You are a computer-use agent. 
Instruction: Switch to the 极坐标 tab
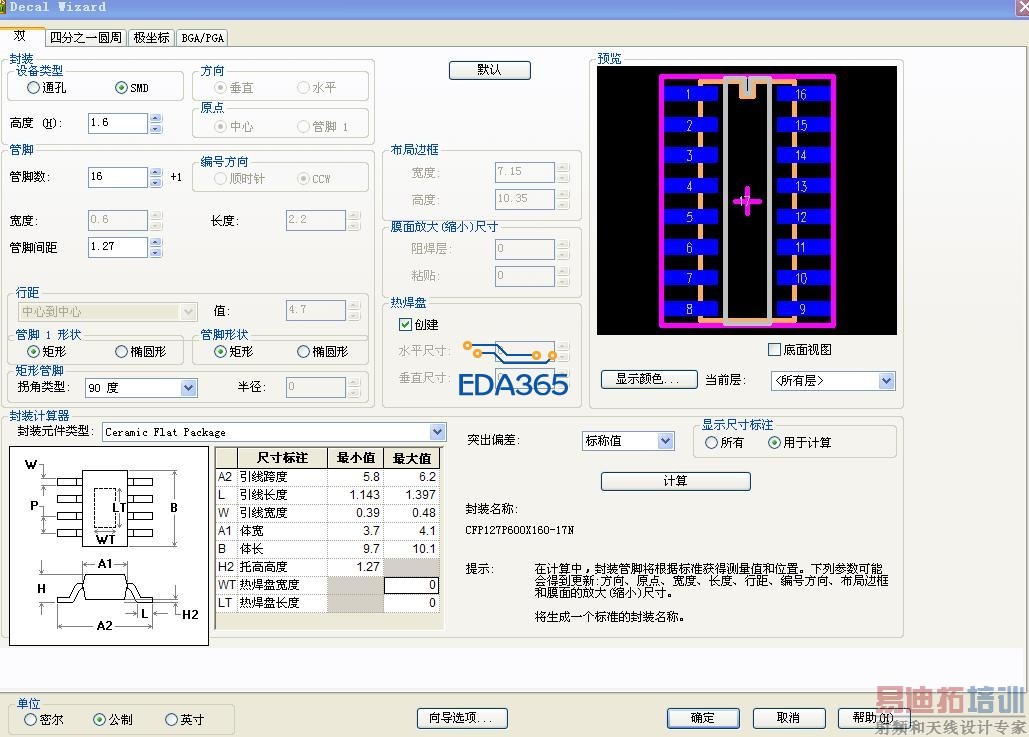(x=151, y=37)
